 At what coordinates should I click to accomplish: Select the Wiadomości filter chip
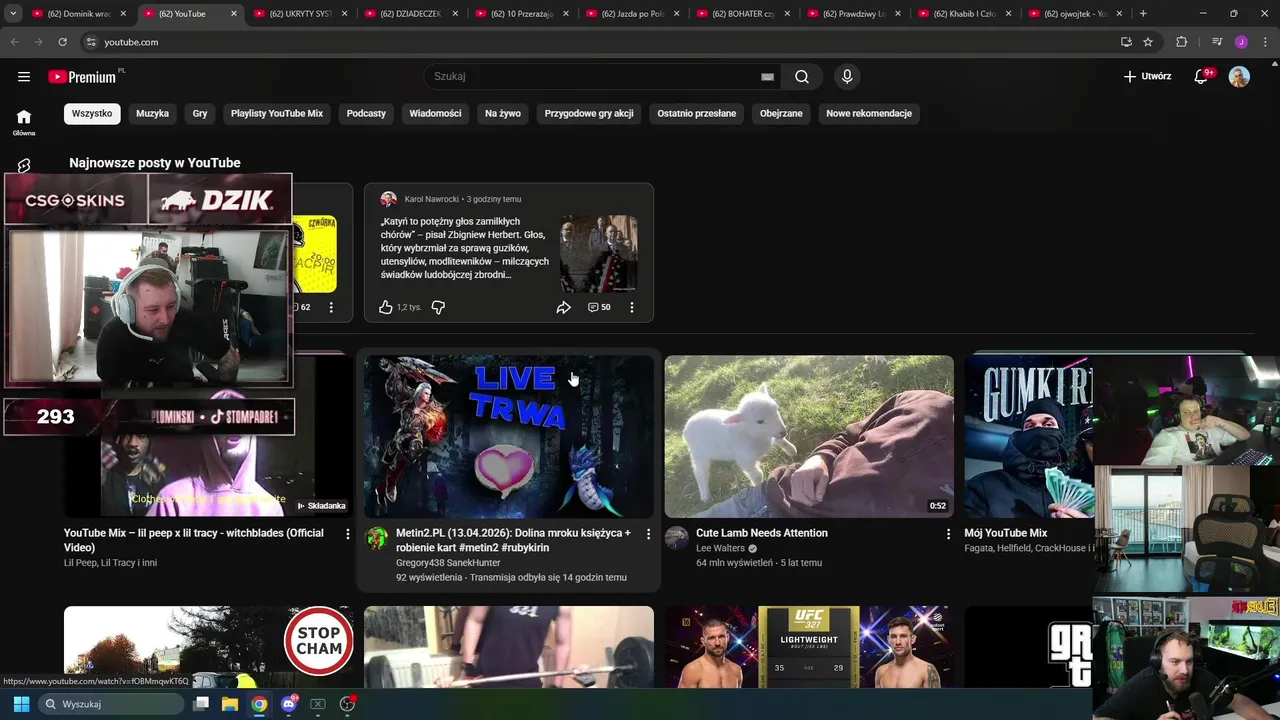(435, 114)
